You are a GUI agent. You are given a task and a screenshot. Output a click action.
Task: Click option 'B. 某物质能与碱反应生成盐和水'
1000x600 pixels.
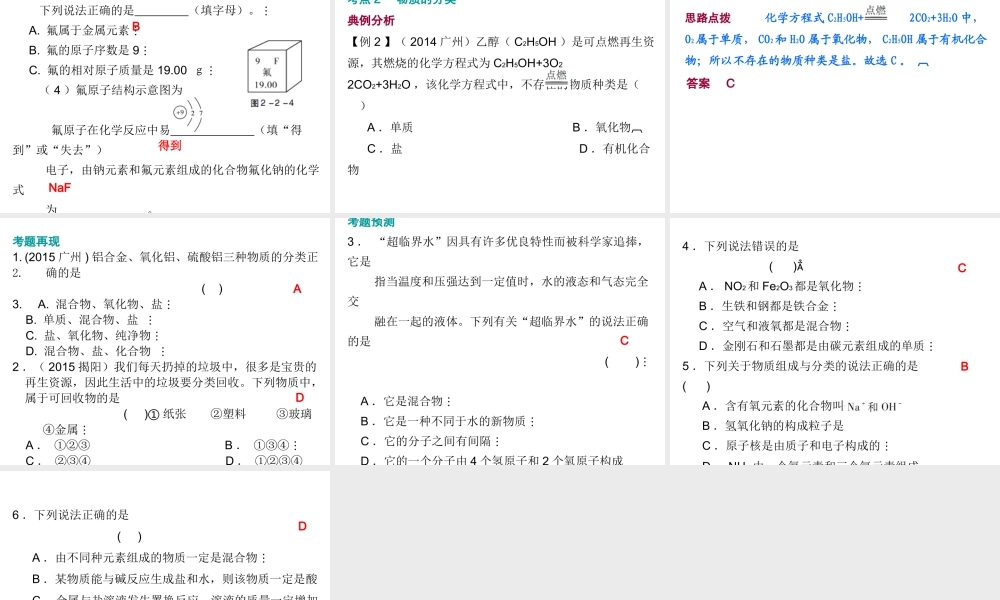click(x=175, y=579)
